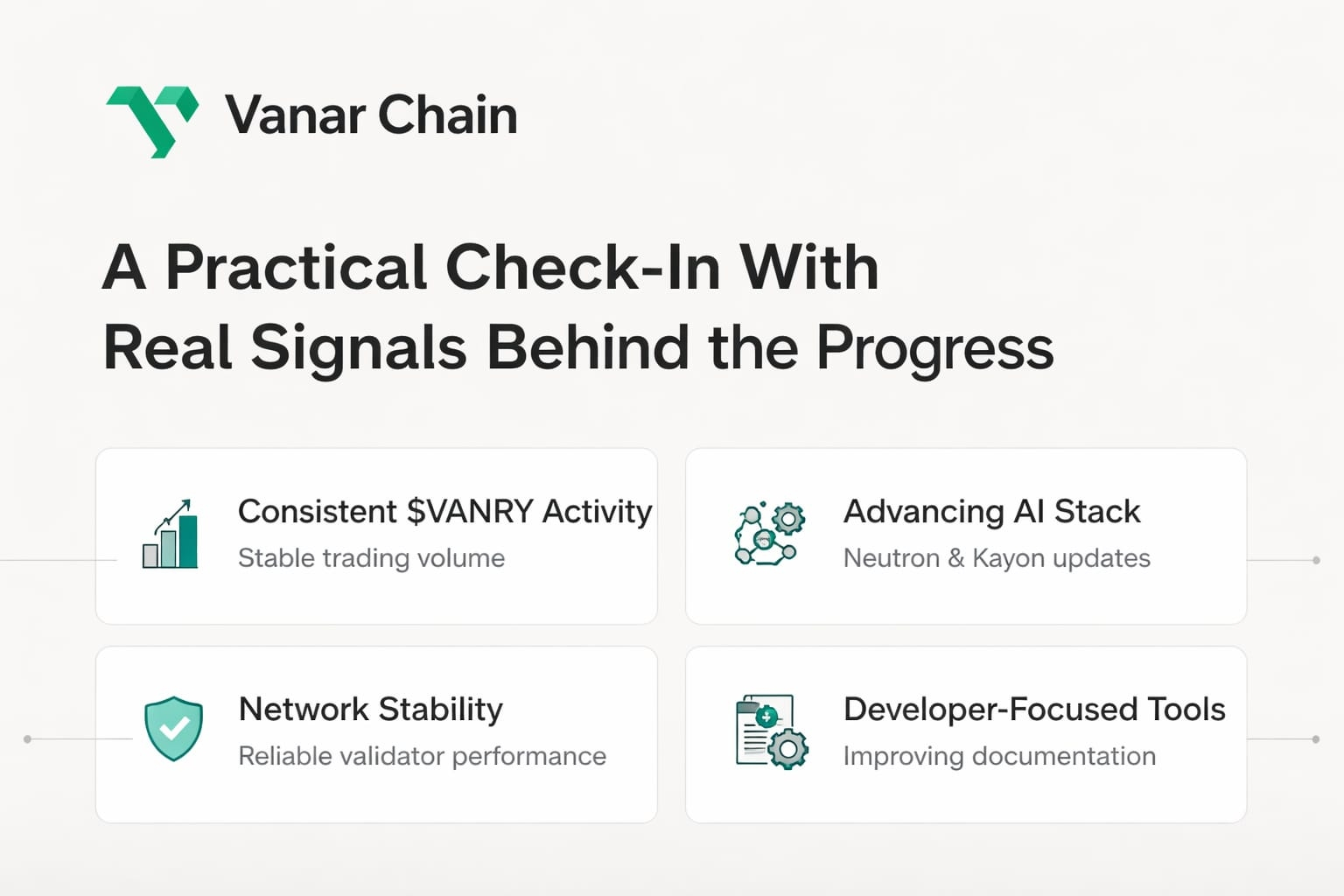Select the Network Stability heading
The width and height of the screenshot is (1344, 896).
[370, 709]
